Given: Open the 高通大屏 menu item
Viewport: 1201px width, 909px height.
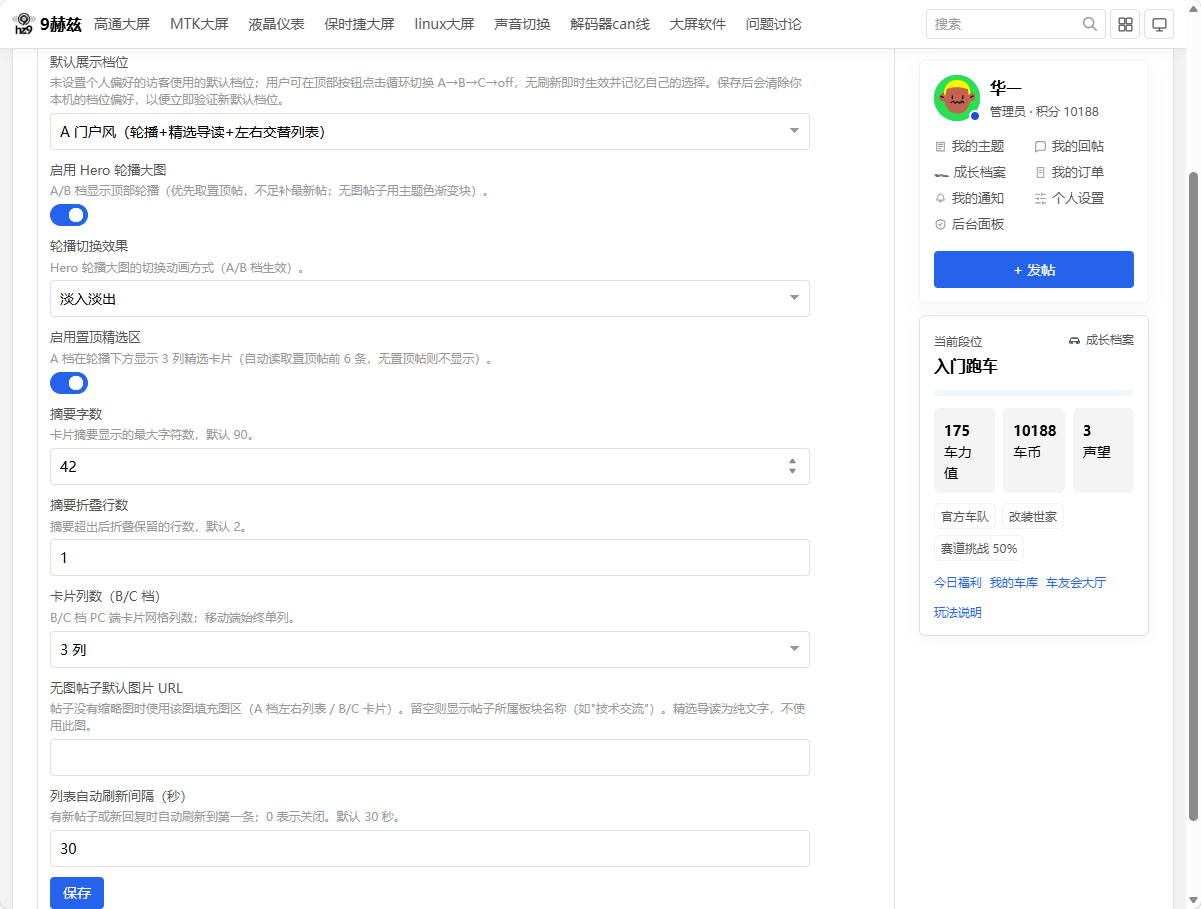Looking at the screenshot, I should click(121, 24).
